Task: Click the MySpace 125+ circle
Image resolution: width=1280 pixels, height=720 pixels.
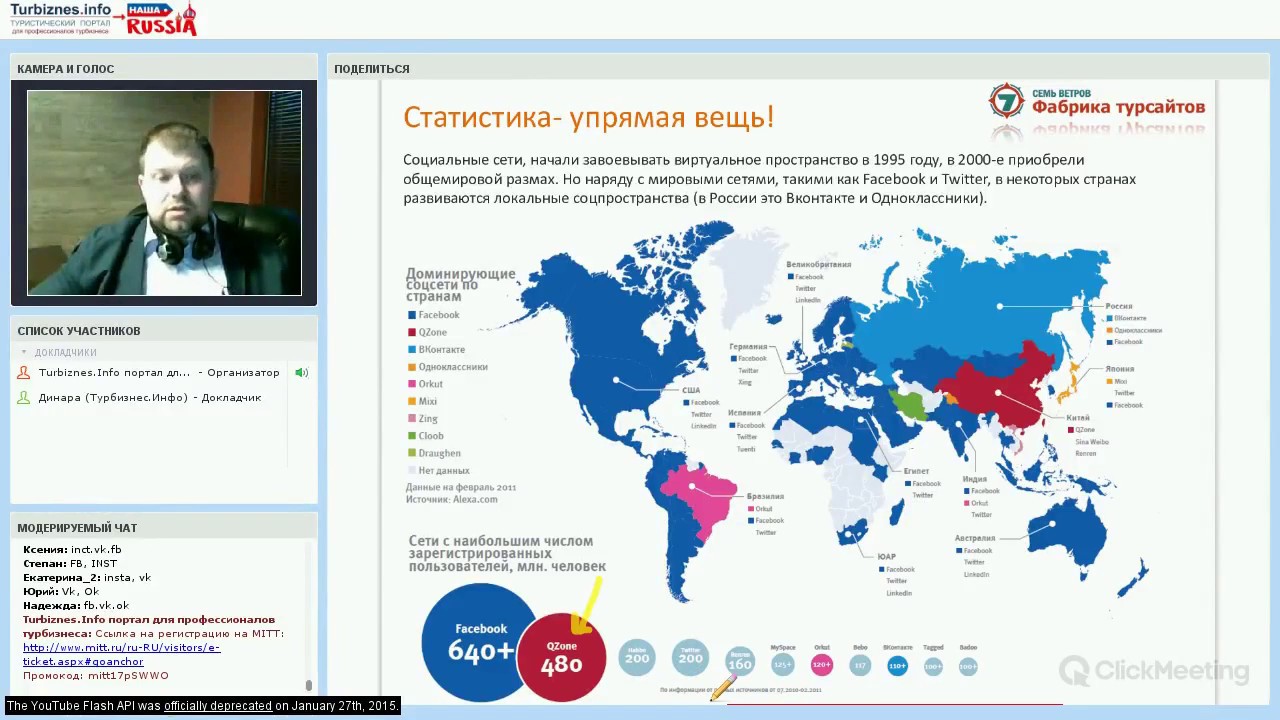Action: (x=783, y=664)
